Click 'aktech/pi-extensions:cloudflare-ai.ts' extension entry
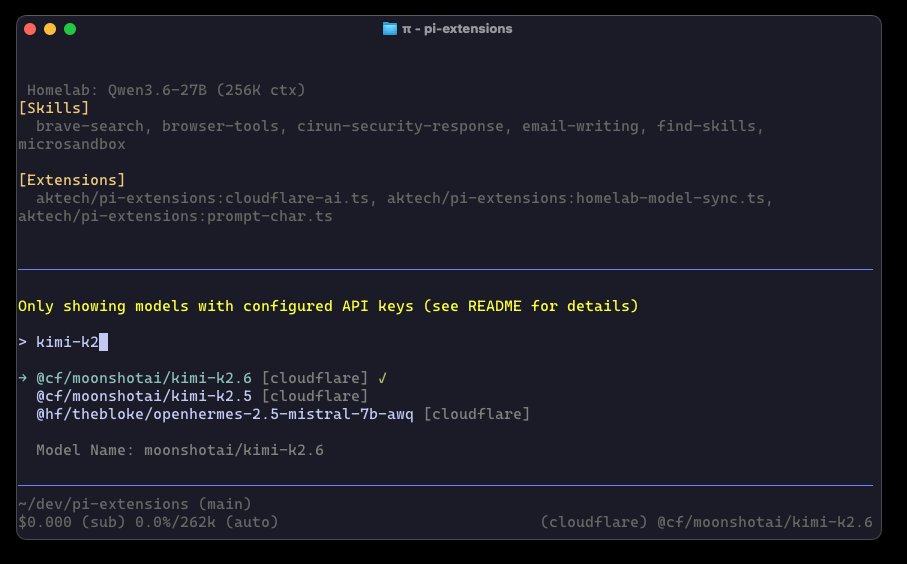The image size is (907, 564). pos(202,198)
